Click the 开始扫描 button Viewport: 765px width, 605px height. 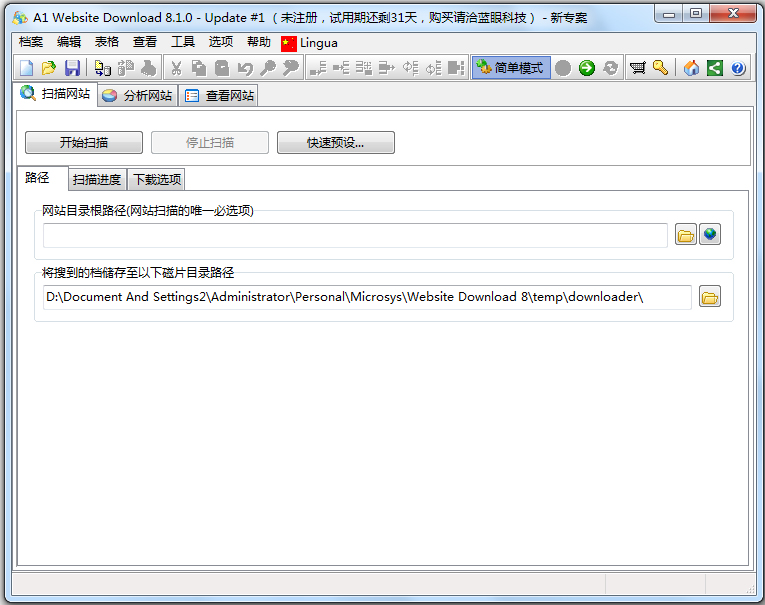tap(84, 142)
